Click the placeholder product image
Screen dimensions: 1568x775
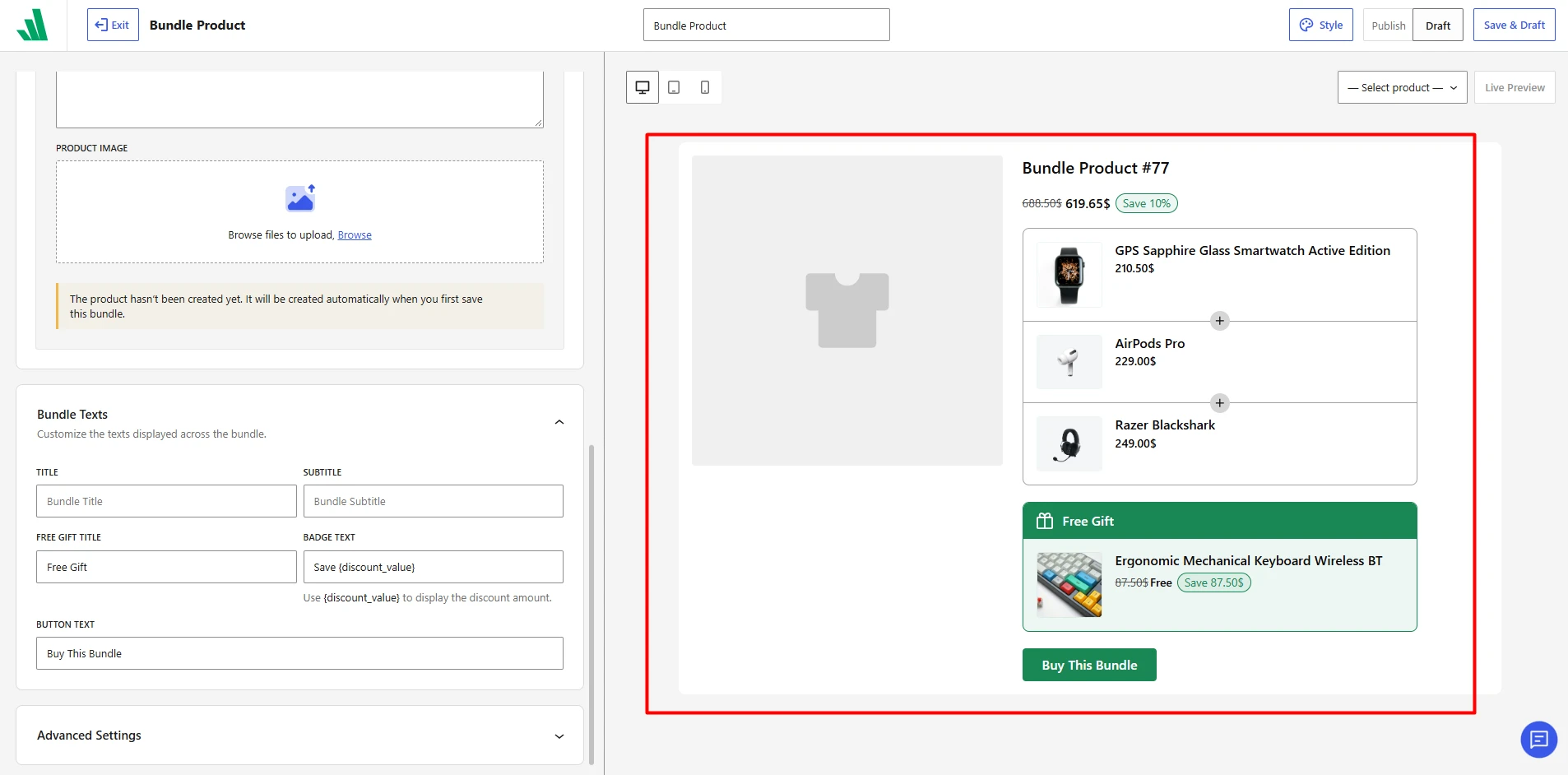click(x=847, y=310)
